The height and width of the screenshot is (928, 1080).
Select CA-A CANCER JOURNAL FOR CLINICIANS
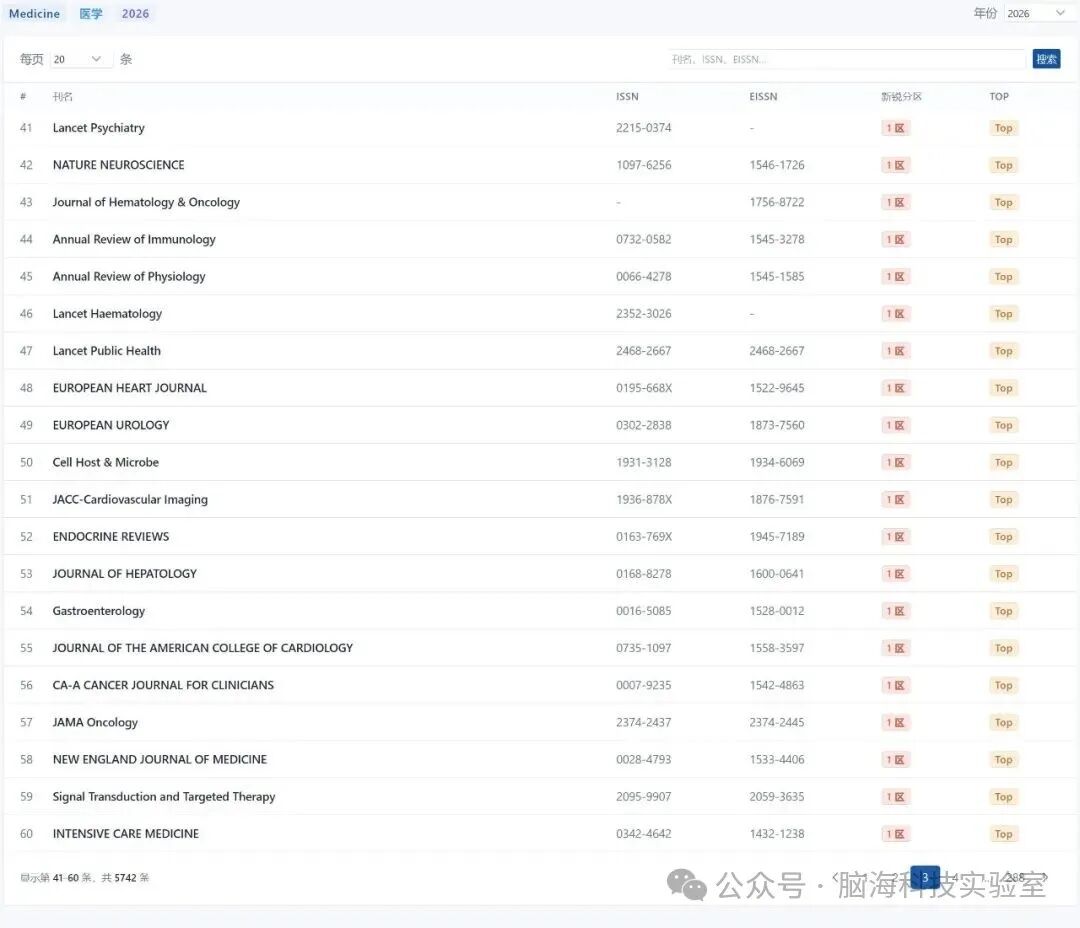point(163,685)
